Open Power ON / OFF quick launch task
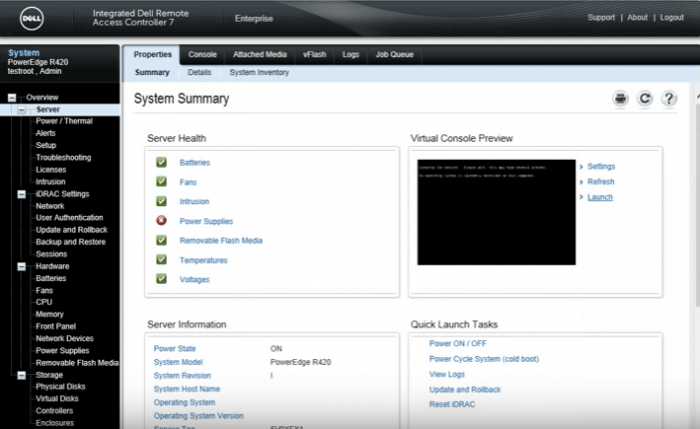700x429 pixels. pos(458,343)
